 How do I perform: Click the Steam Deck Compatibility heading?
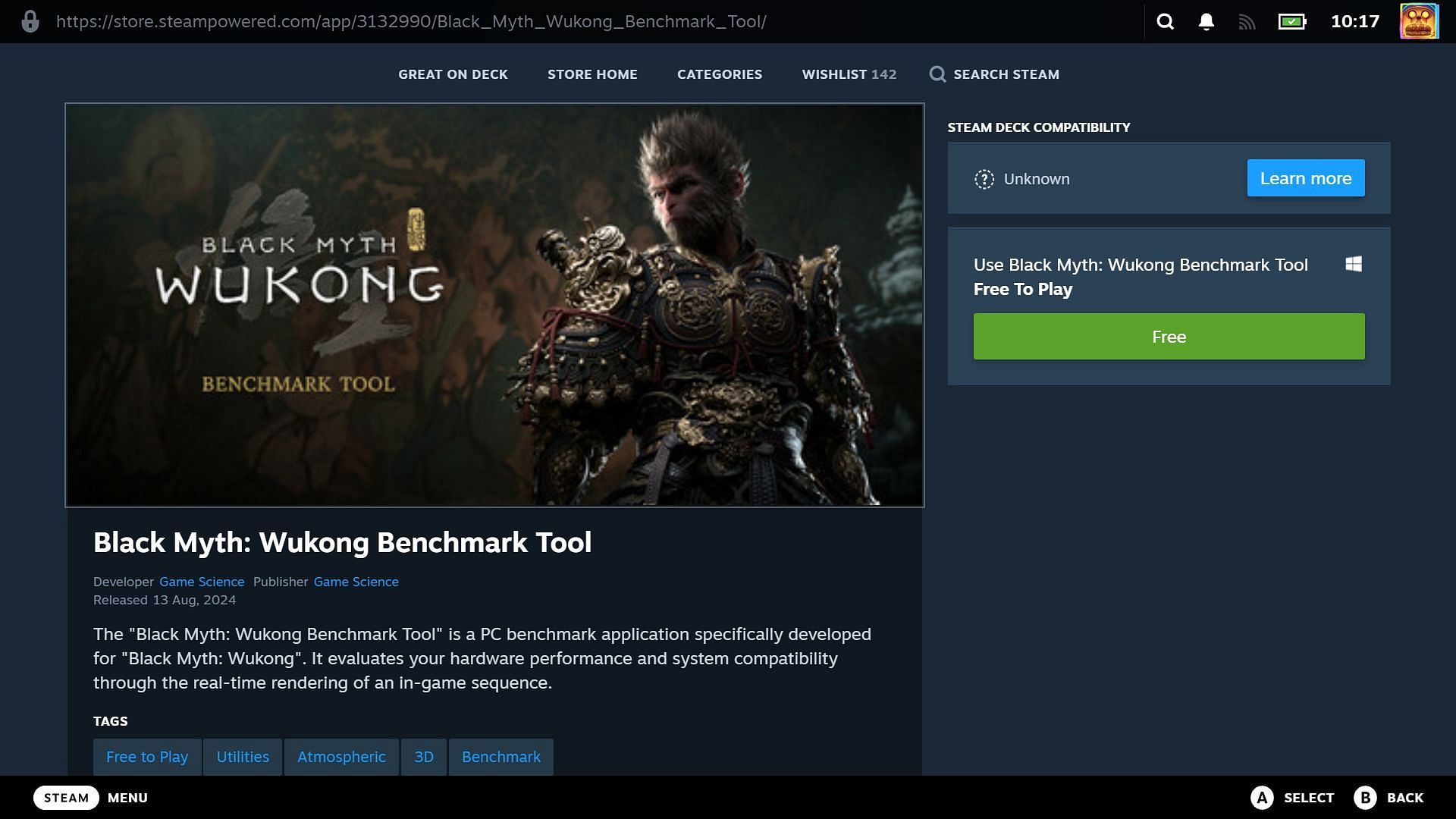(x=1039, y=127)
